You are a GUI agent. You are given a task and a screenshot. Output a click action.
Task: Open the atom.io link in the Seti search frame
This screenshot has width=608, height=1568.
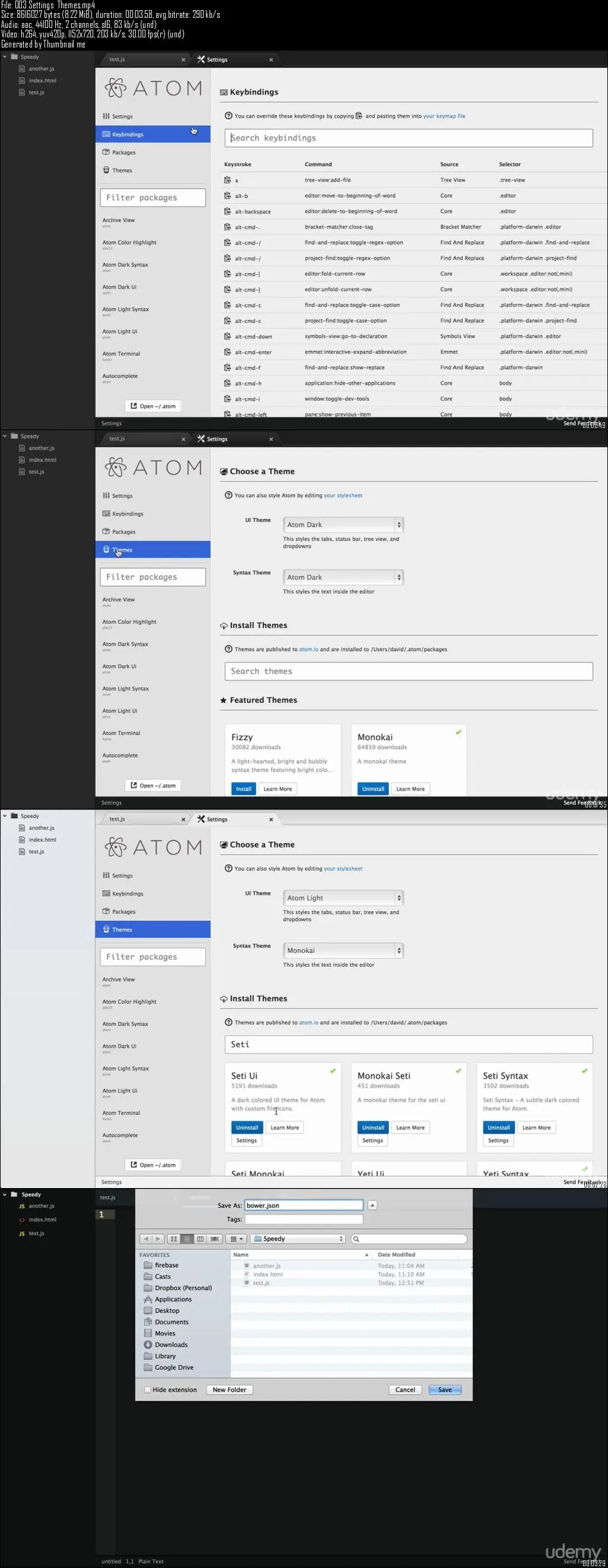[309, 1022]
